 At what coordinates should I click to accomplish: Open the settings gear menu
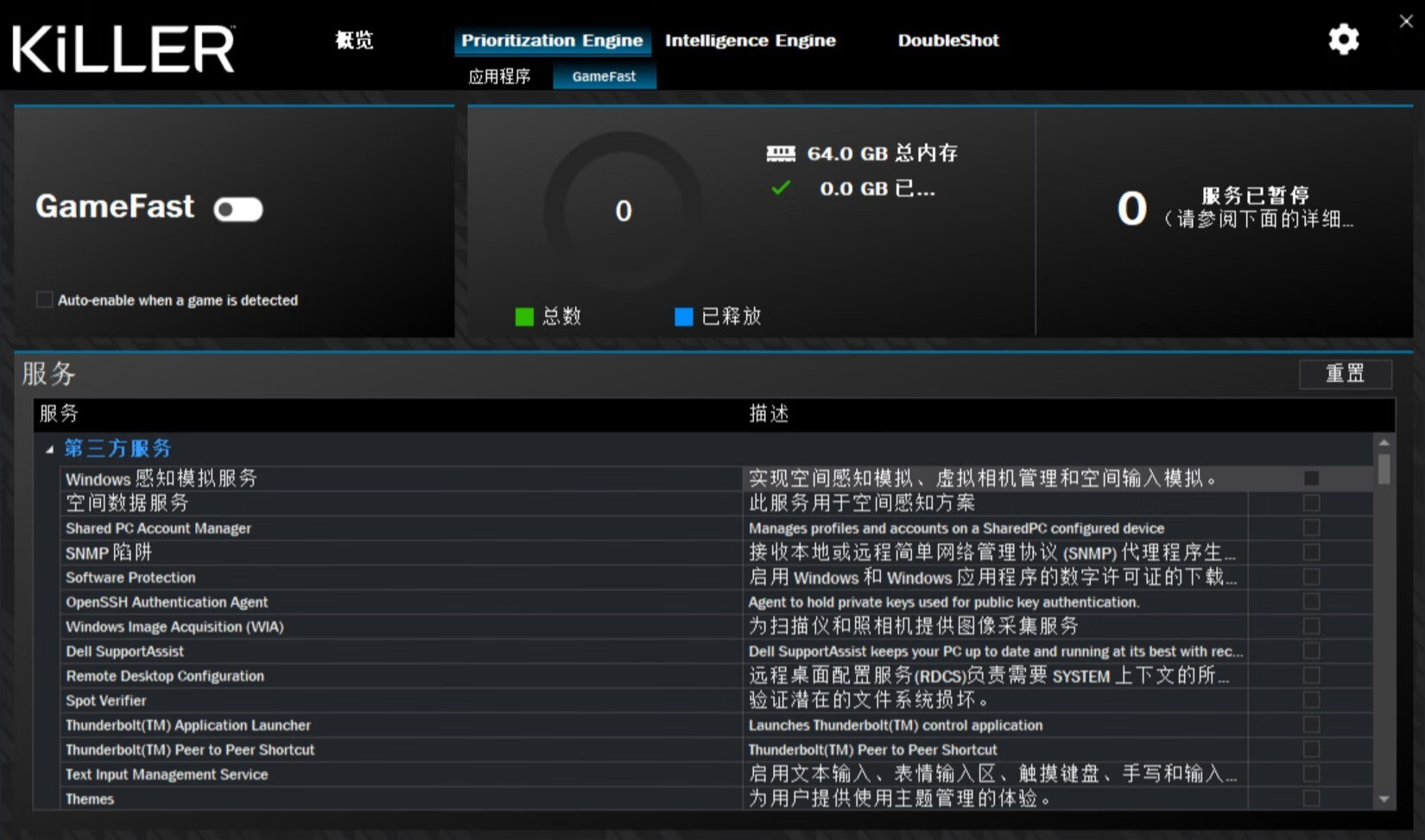(x=1344, y=40)
